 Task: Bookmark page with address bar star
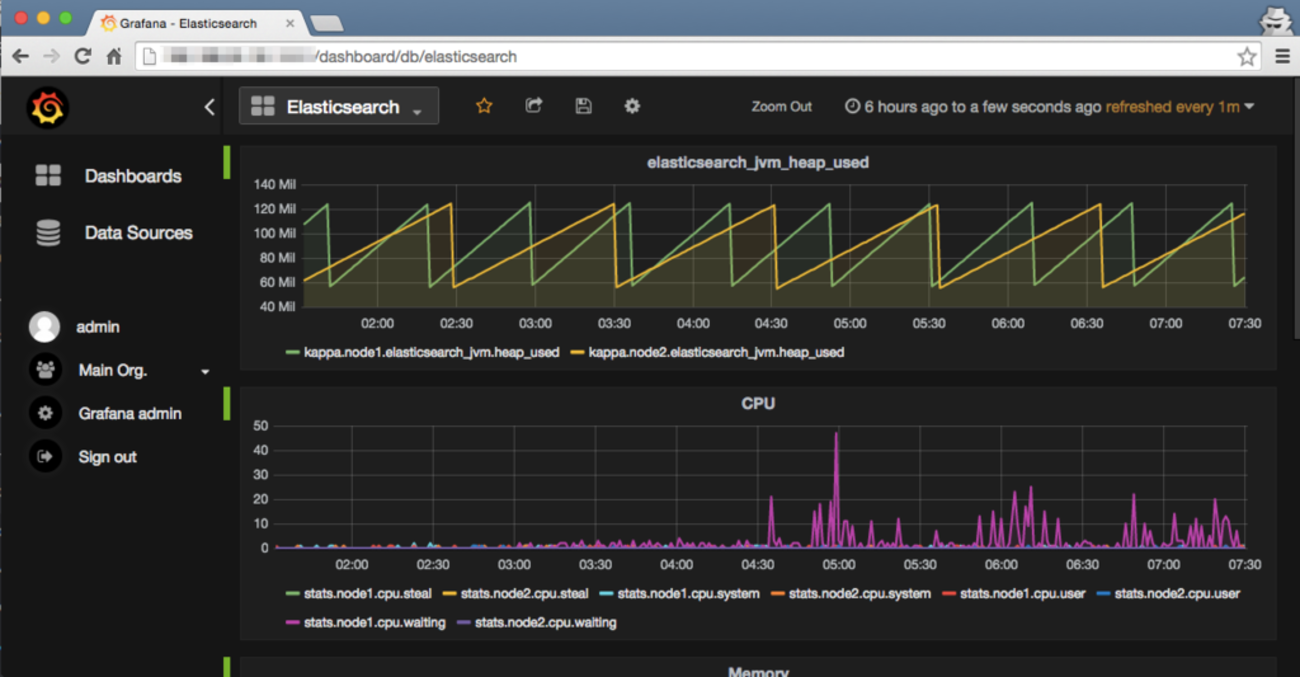[1246, 57]
